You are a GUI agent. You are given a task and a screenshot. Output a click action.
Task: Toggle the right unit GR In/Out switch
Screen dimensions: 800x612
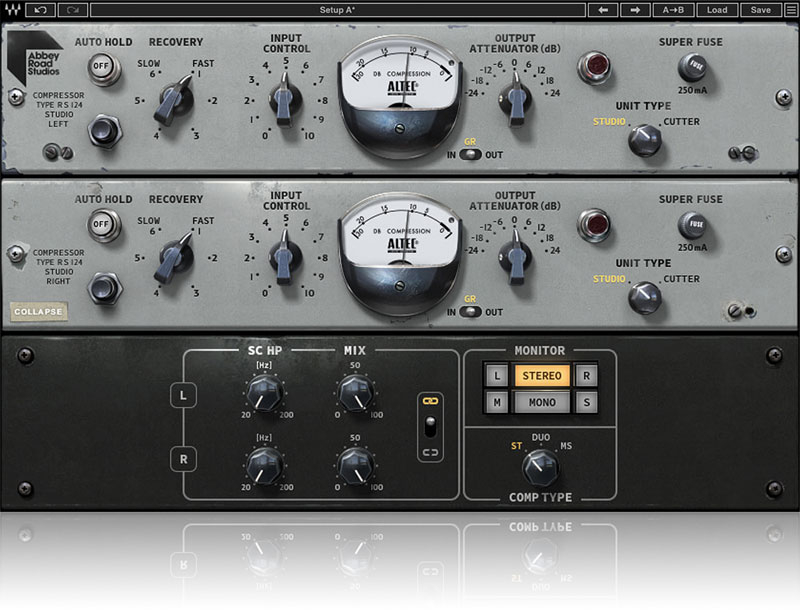[x=469, y=312]
